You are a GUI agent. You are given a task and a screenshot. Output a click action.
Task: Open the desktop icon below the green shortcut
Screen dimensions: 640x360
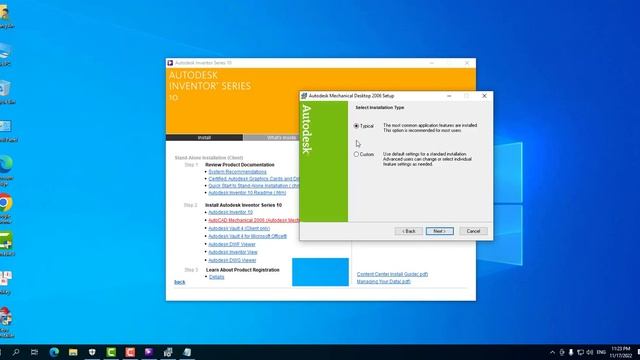[x=6, y=282]
